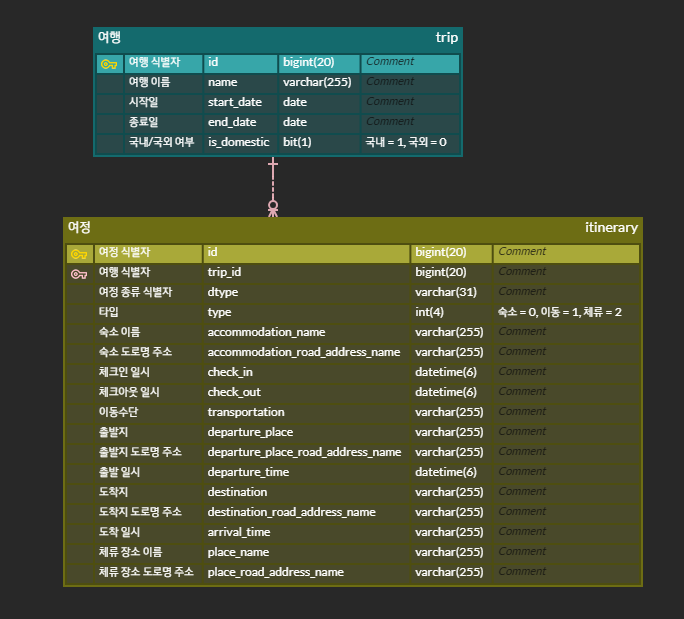This screenshot has width=684, height=619.
Task: Click the '숙소 = 0, 이동 = 1, 체류 = 2' comment
Action: click(566, 313)
